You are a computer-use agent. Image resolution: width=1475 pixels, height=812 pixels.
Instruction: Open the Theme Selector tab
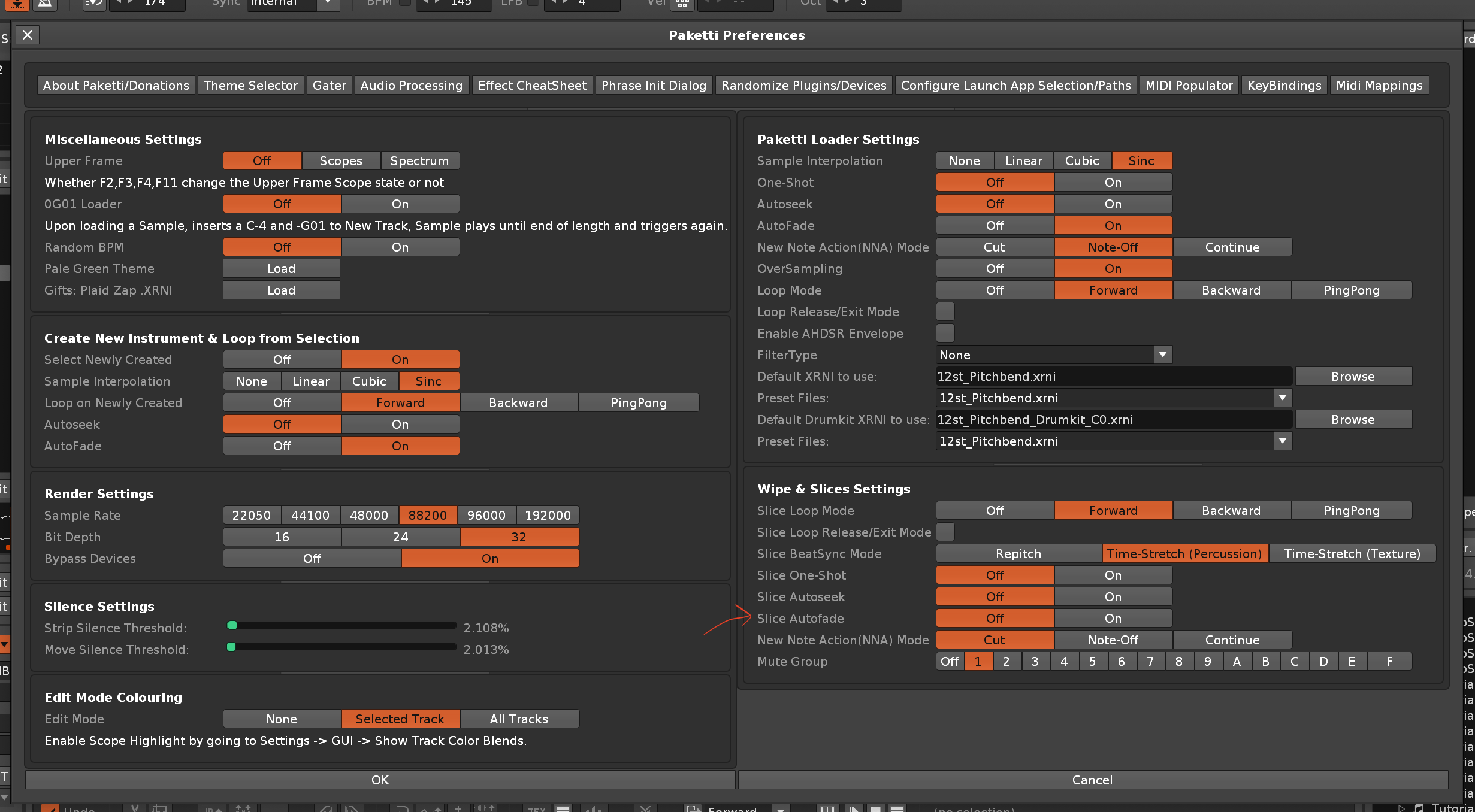(x=250, y=86)
